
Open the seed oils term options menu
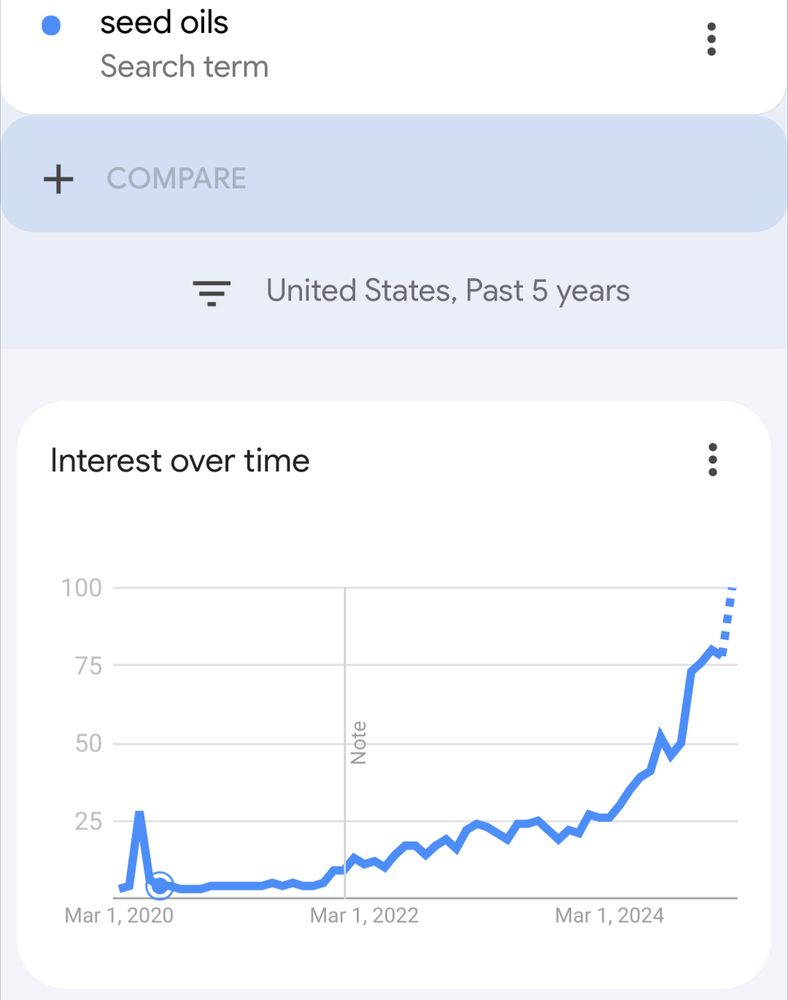tap(711, 40)
